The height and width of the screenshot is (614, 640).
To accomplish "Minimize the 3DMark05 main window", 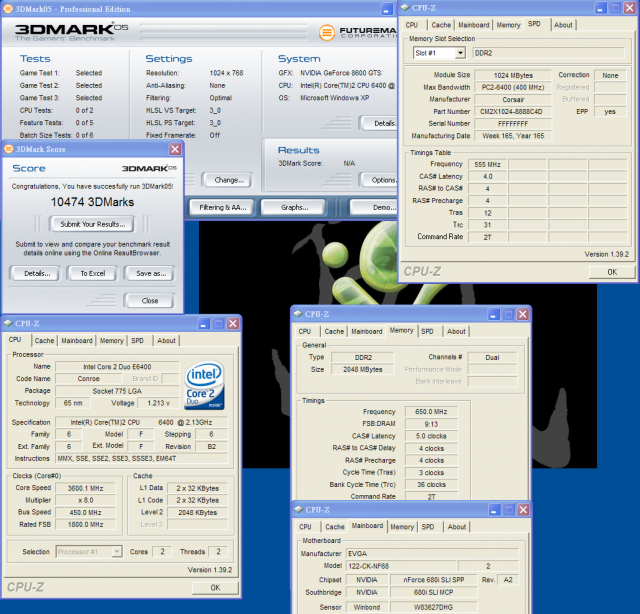I will coord(386,9).
